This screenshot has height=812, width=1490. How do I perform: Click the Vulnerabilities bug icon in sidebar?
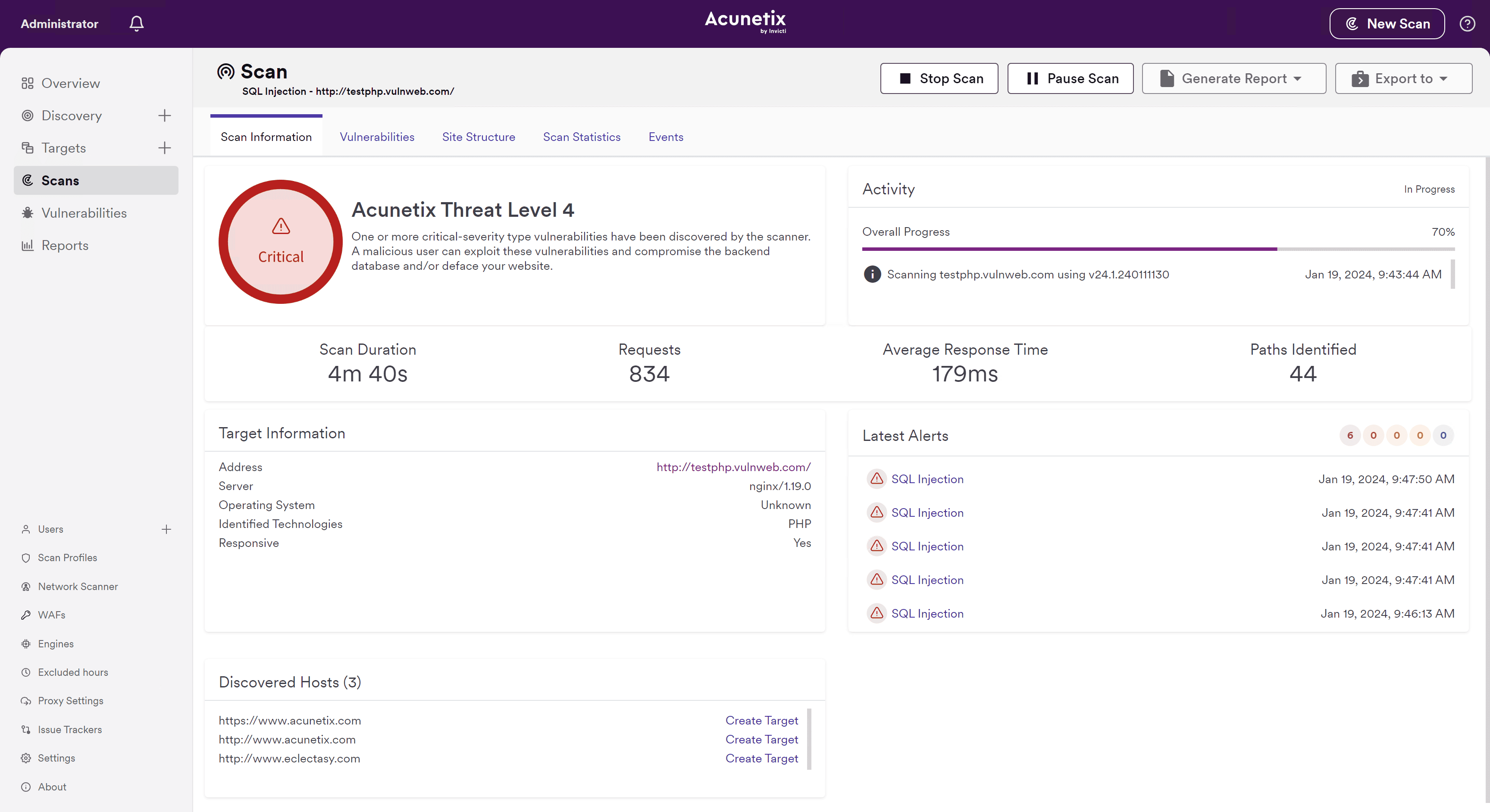click(x=27, y=213)
